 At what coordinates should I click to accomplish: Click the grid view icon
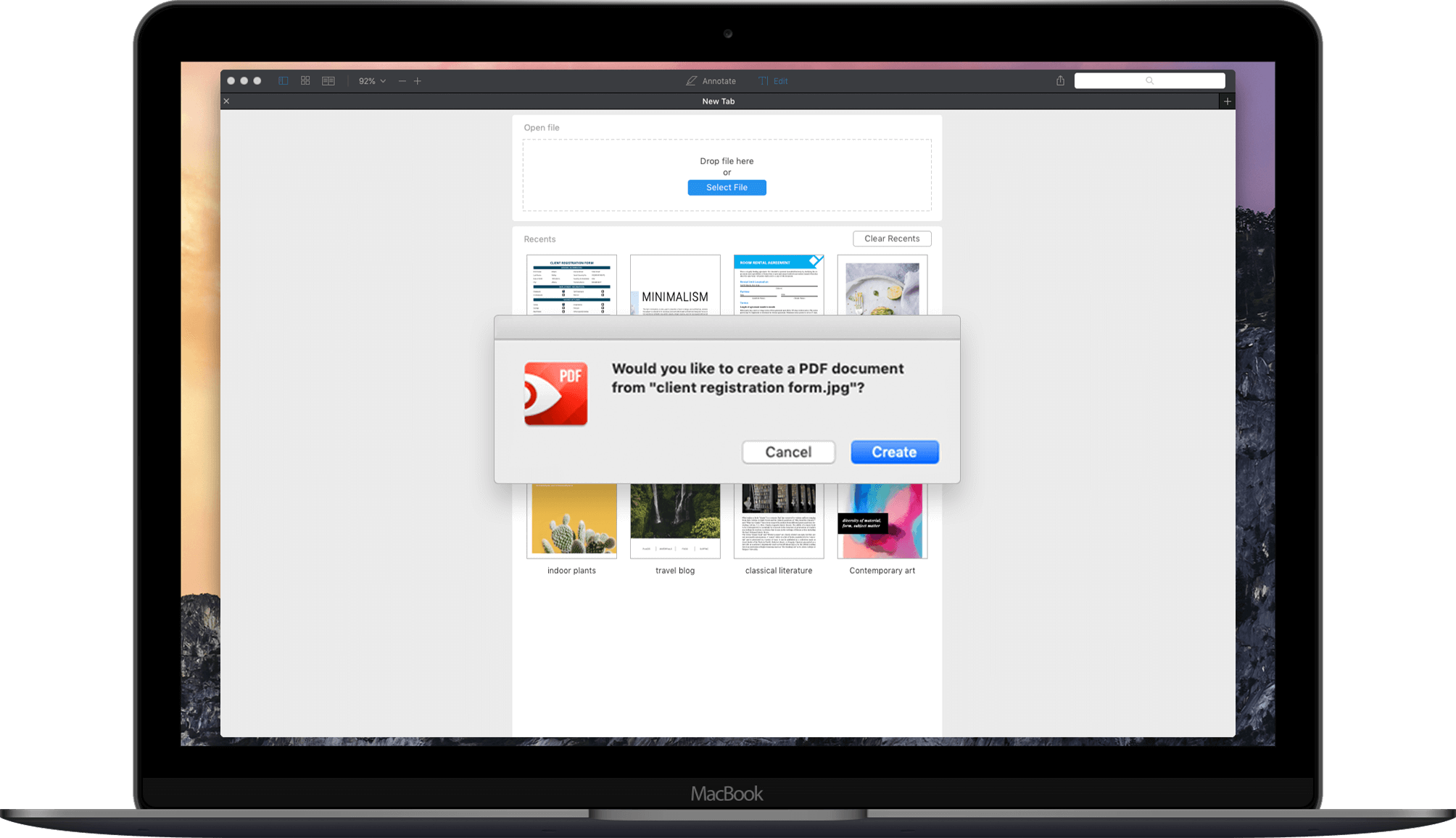pyautogui.click(x=303, y=81)
